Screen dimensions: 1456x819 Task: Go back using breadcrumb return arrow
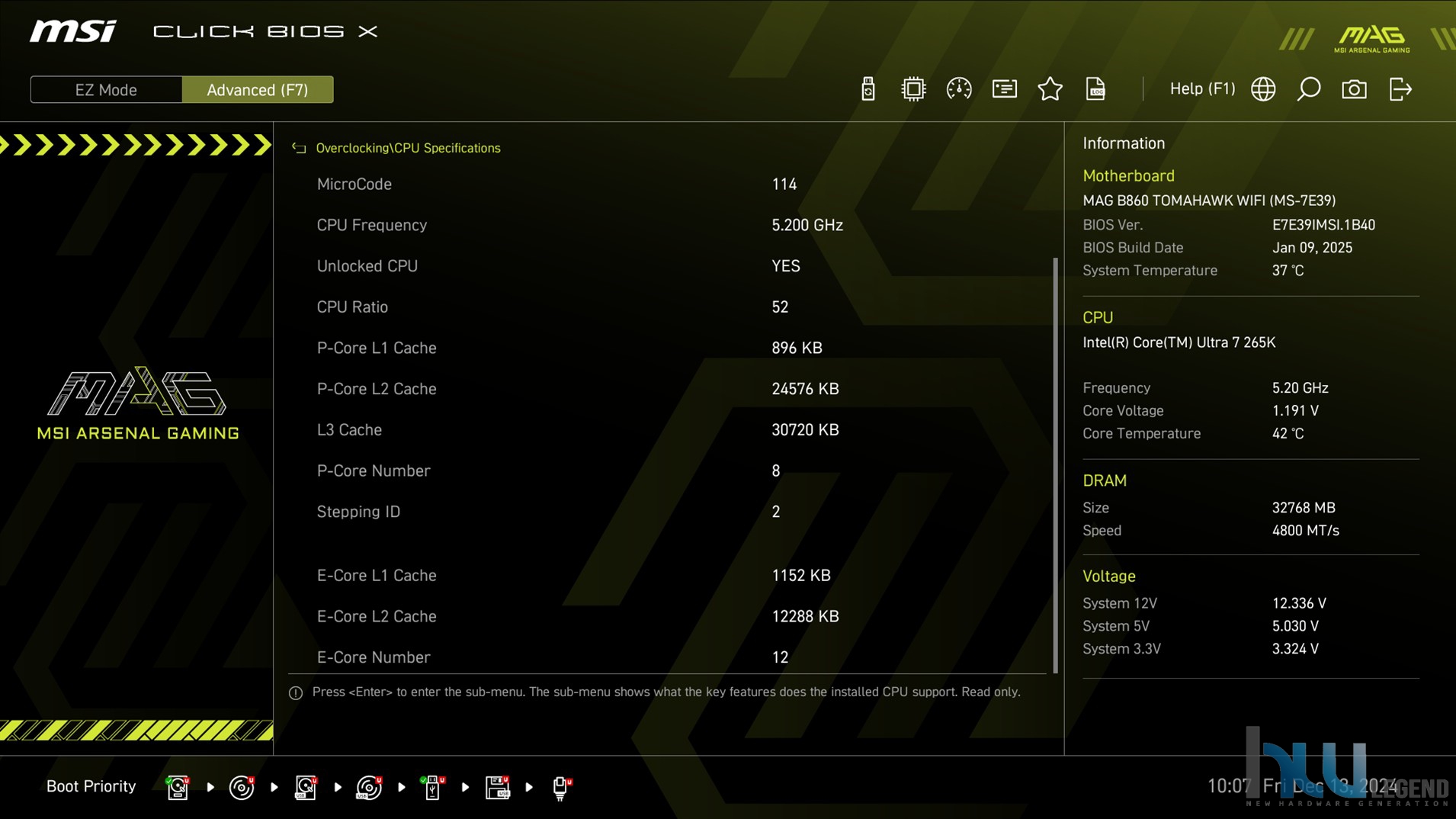[x=299, y=148]
